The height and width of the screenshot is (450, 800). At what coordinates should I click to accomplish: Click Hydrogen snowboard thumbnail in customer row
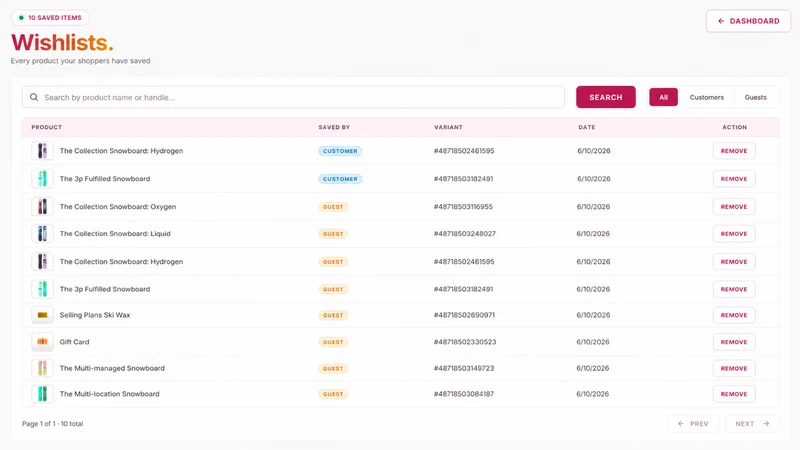[x=42, y=151]
